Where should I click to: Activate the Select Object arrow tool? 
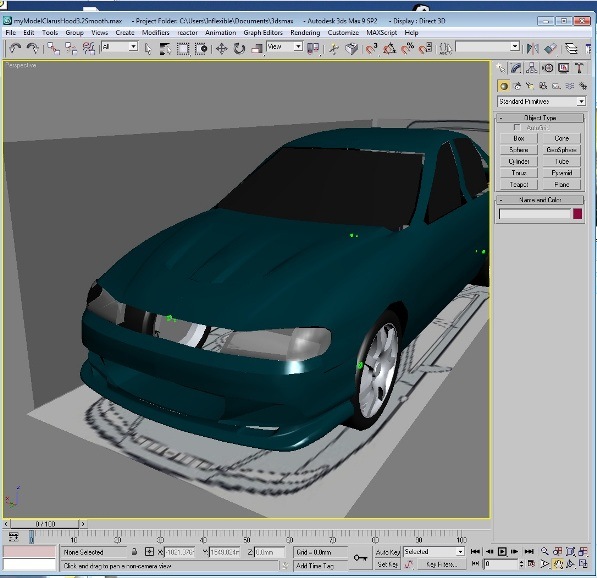(x=148, y=49)
